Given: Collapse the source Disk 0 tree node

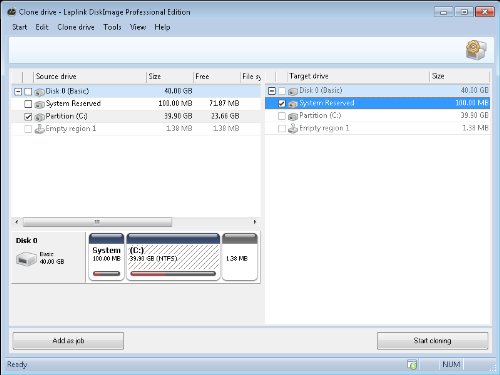Looking at the screenshot, I should point(18,91).
